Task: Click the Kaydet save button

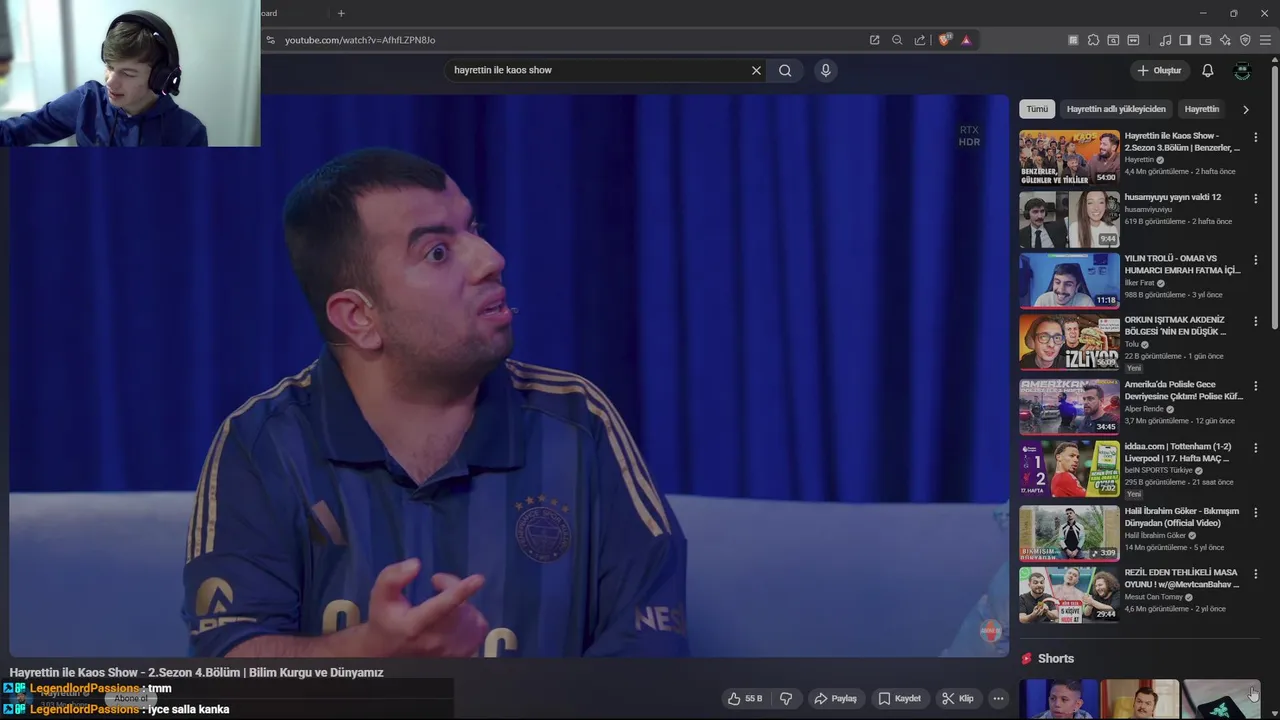Action: [899, 698]
